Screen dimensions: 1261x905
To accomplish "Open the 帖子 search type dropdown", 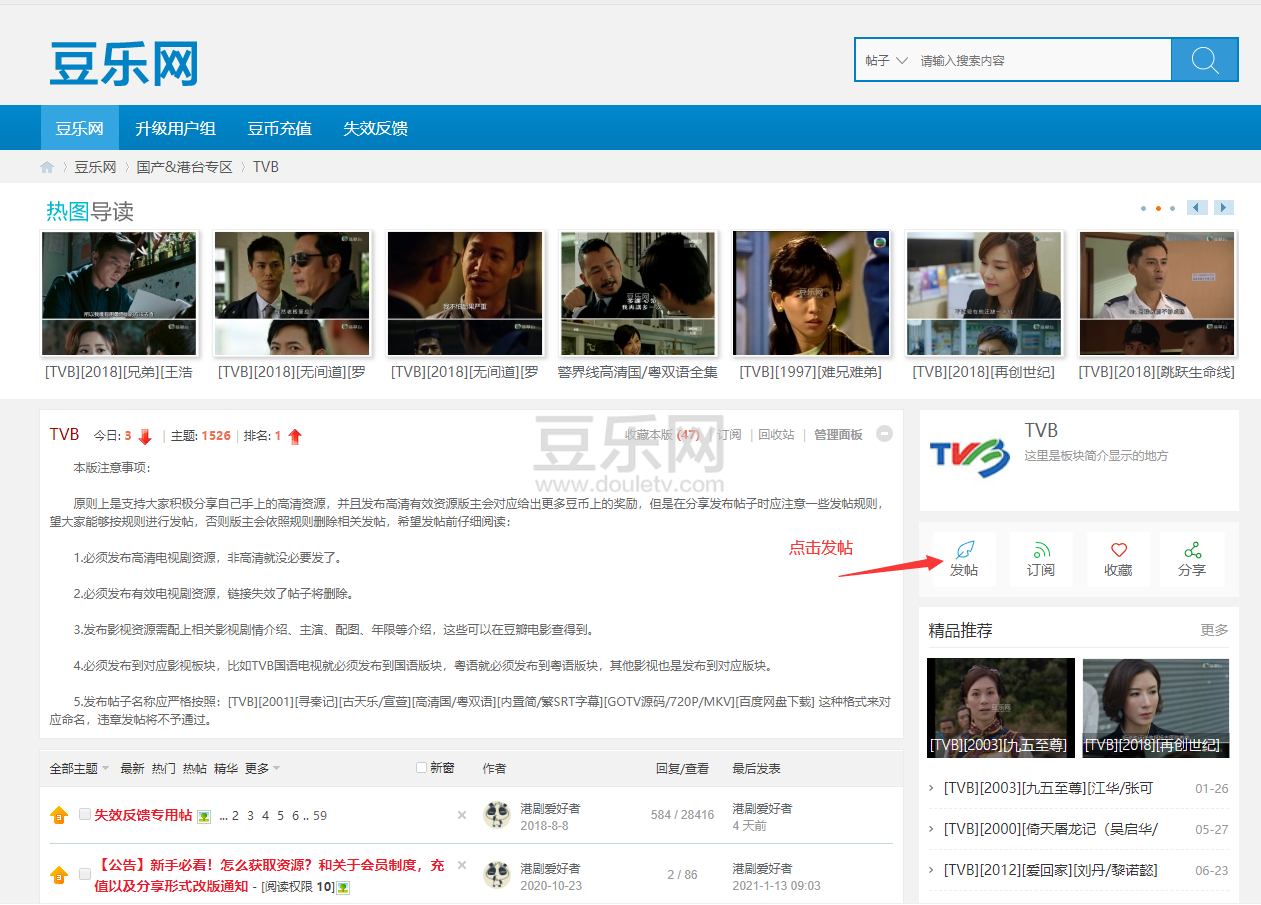I will coord(886,60).
